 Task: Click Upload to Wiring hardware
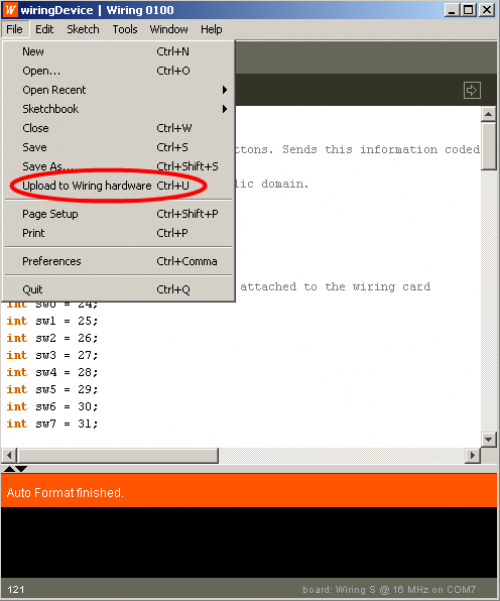[119, 186]
